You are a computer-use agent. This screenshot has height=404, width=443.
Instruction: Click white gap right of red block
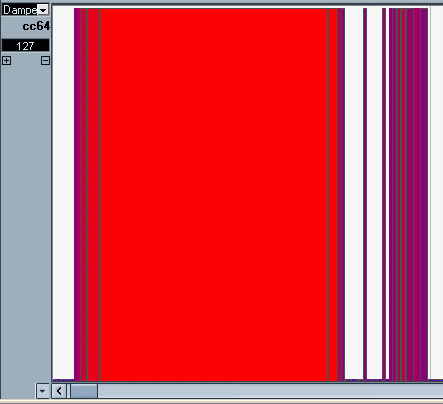pos(354,194)
